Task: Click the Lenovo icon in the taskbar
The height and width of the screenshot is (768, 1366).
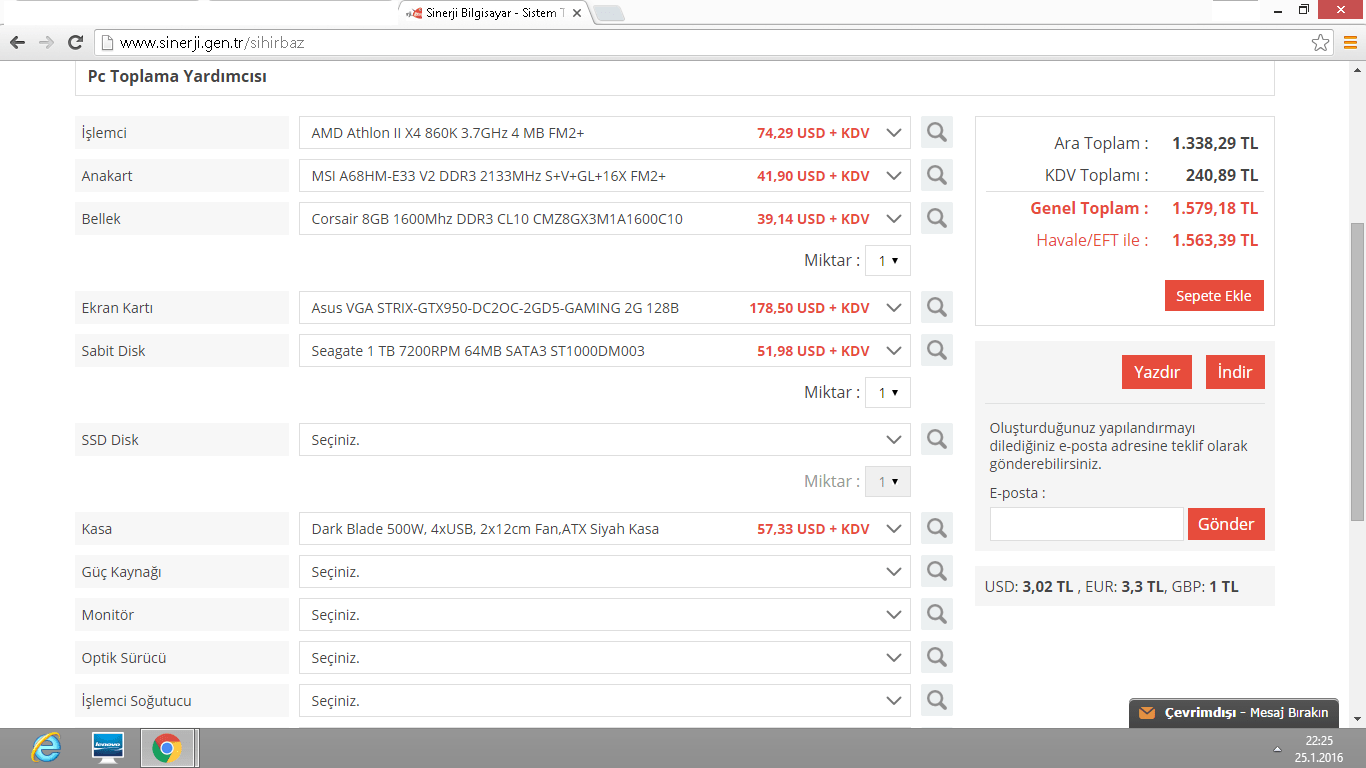Action: [x=107, y=748]
